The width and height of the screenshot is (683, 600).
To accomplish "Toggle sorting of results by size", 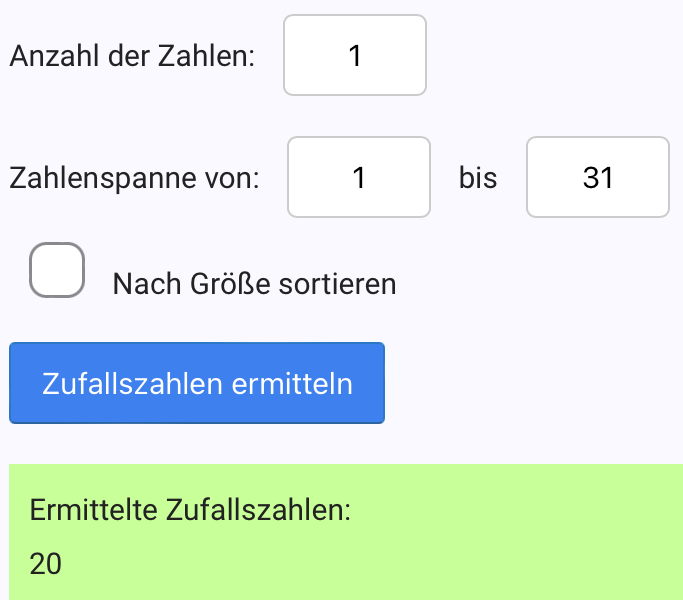I will (56, 270).
